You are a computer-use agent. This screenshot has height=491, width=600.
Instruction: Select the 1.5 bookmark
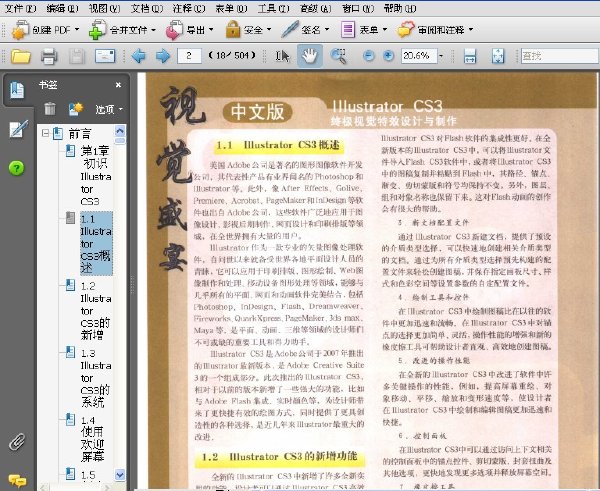pyautogui.click(x=88, y=475)
